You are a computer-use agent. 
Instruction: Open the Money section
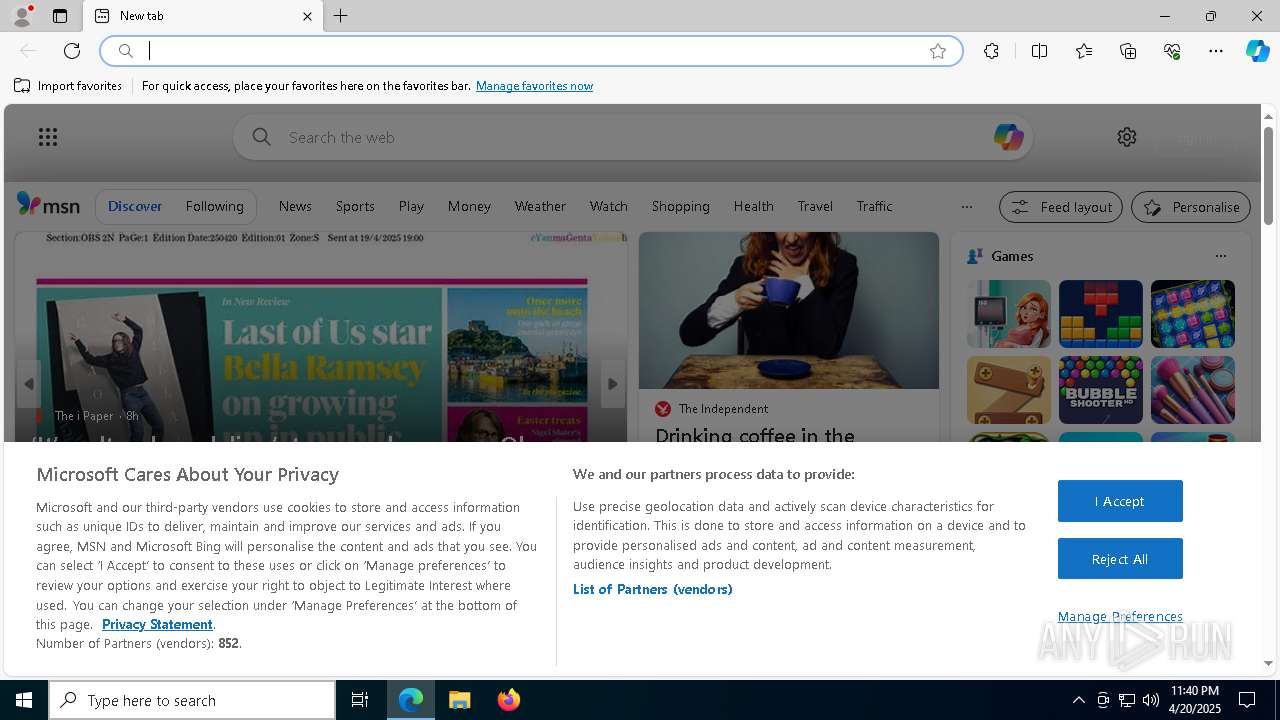pyautogui.click(x=469, y=206)
